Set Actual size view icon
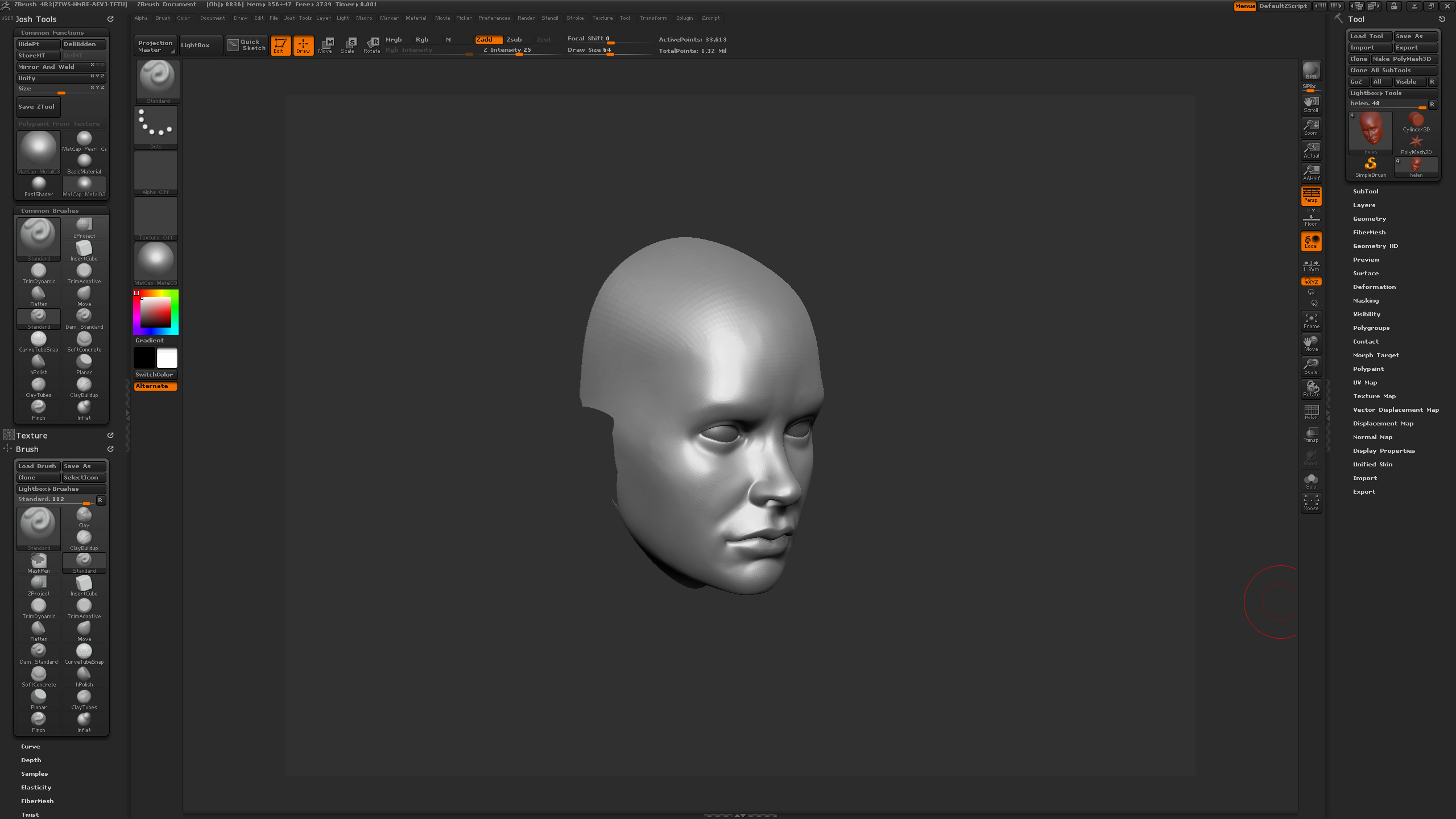 click(x=1311, y=150)
